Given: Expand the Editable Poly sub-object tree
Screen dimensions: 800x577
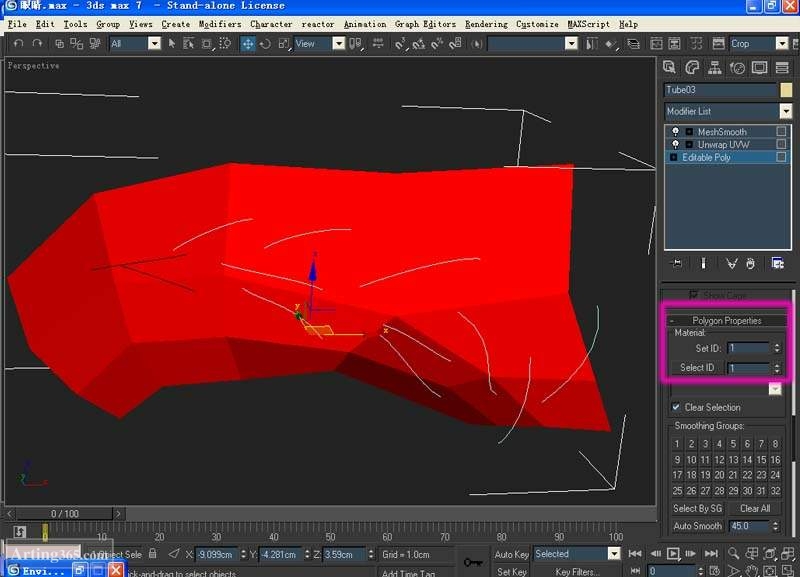Looking at the screenshot, I should click(x=673, y=158).
